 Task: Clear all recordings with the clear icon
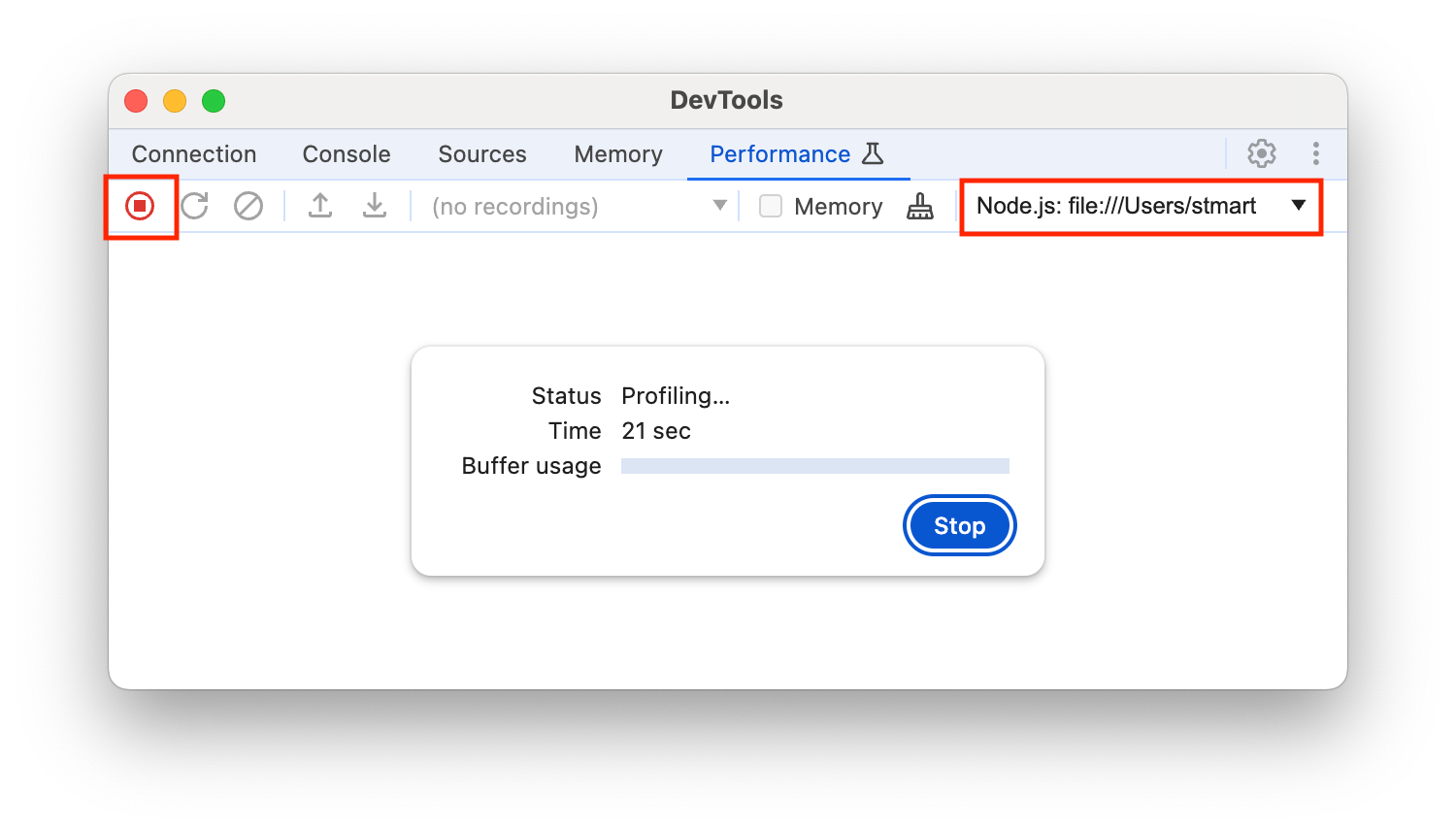(x=248, y=206)
